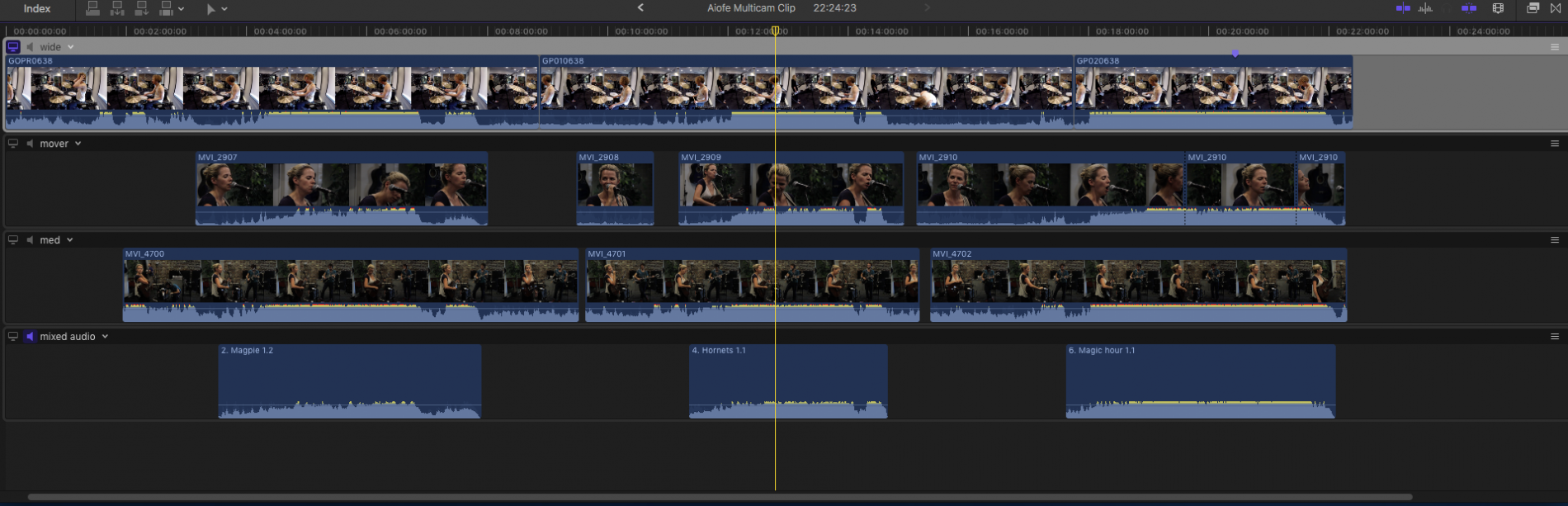Go back in timeline history
Image resolution: width=1568 pixels, height=506 pixels.
(x=640, y=8)
